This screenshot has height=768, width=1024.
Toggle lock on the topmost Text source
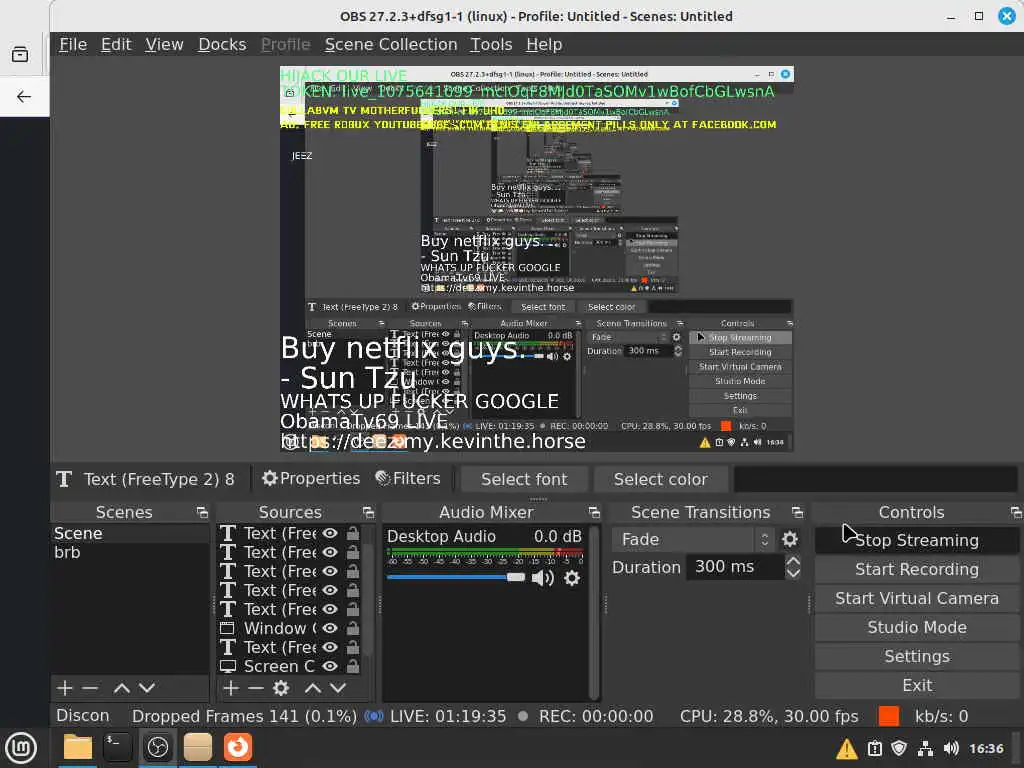tap(353, 534)
